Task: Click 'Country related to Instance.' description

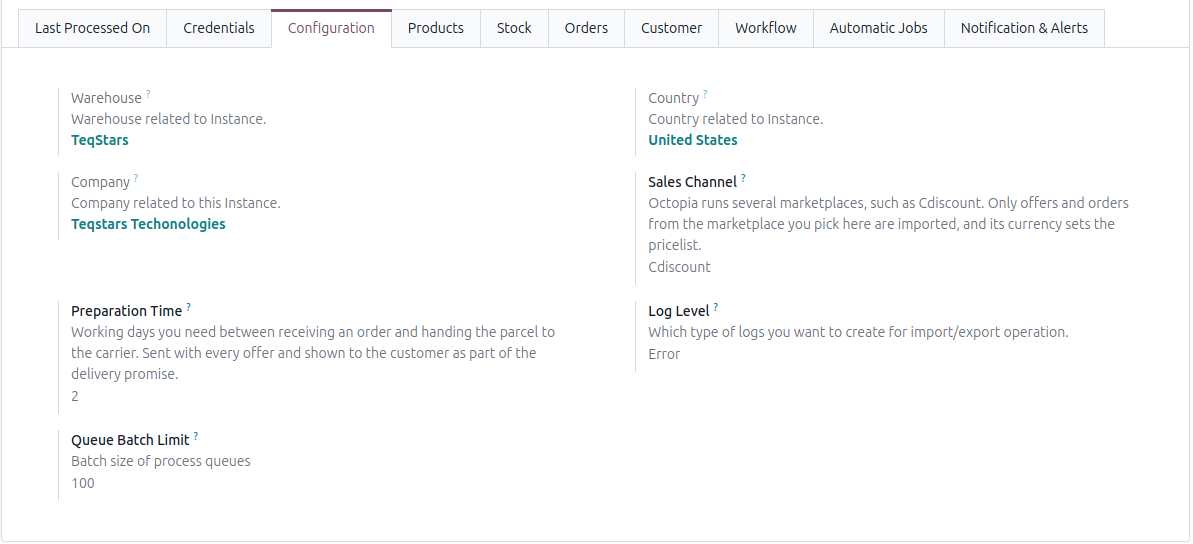Action: point(736,119)
